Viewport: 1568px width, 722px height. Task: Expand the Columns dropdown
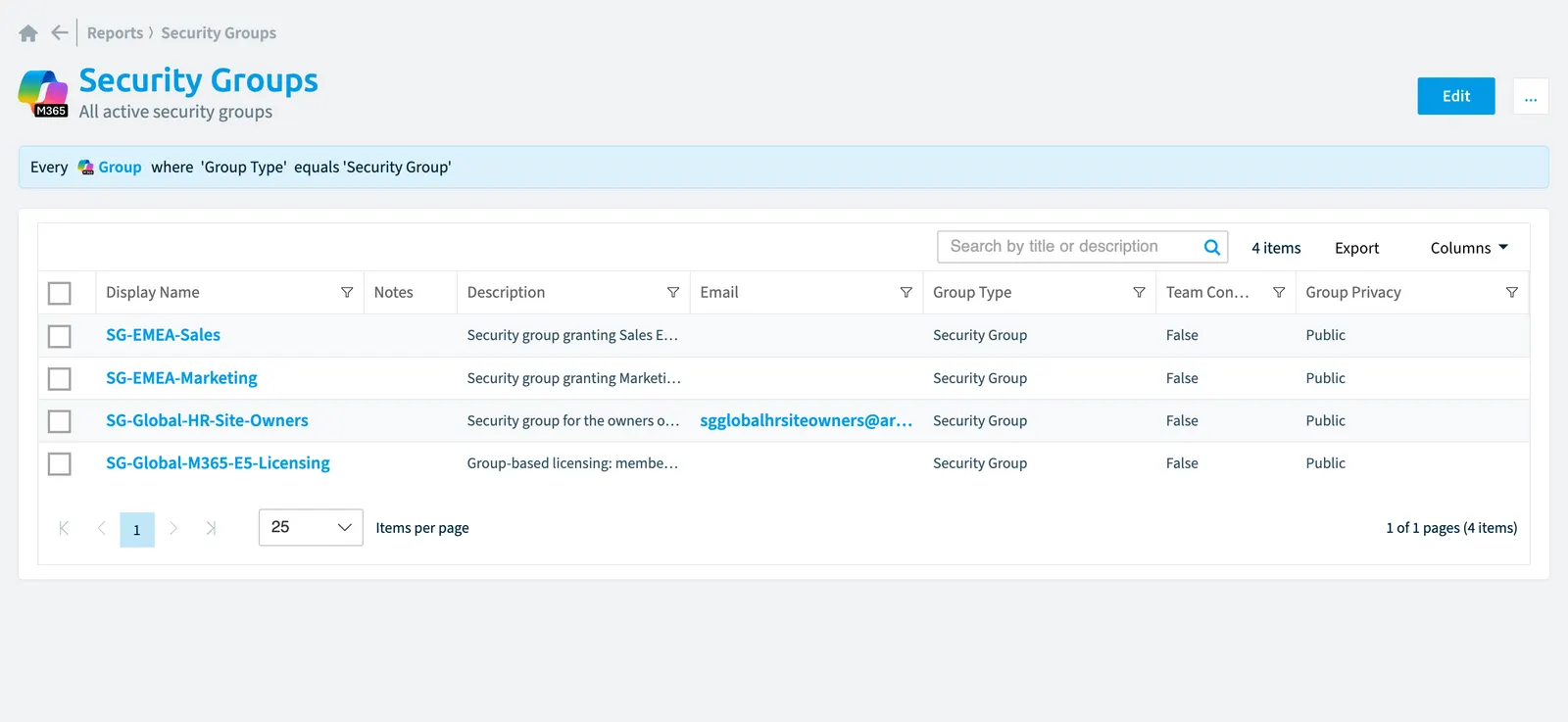[1469, 248]
